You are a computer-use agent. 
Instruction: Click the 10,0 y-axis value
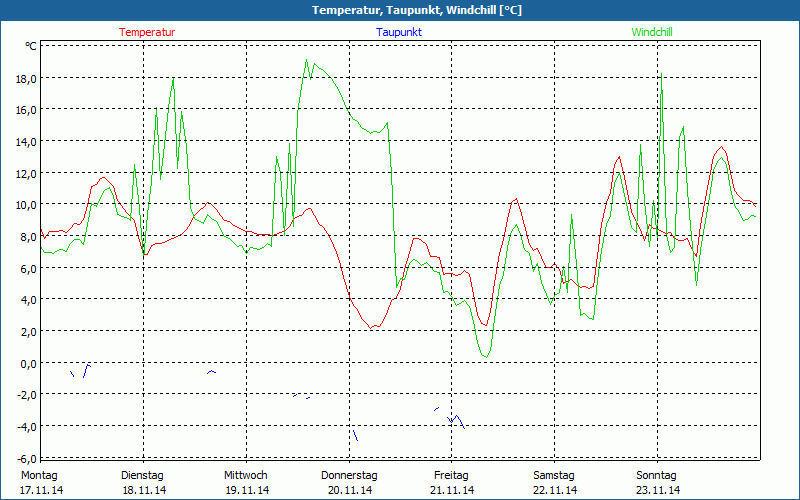tap(25, 205)
